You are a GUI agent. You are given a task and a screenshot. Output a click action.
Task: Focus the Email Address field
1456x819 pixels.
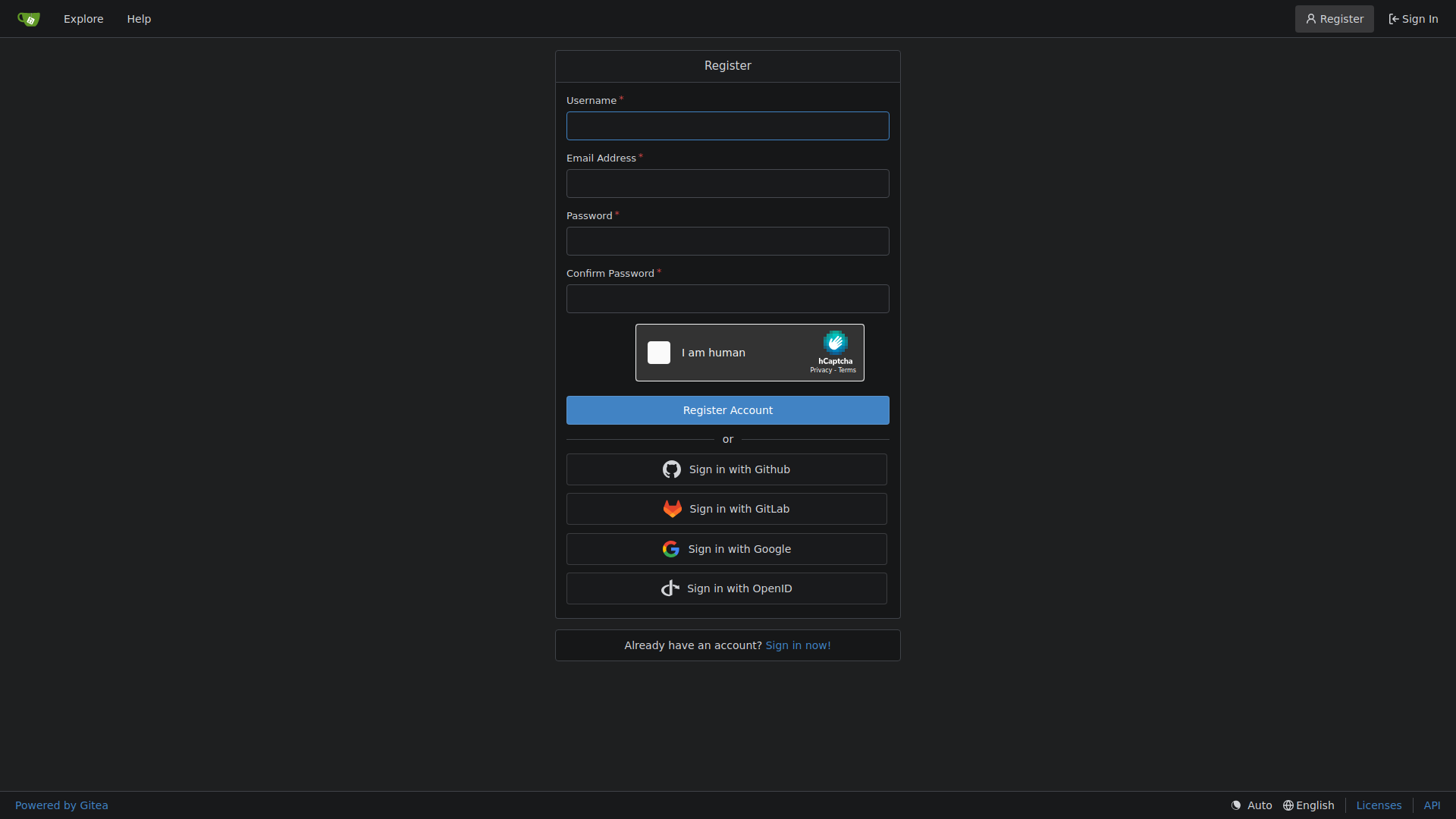tap(727, 184)
